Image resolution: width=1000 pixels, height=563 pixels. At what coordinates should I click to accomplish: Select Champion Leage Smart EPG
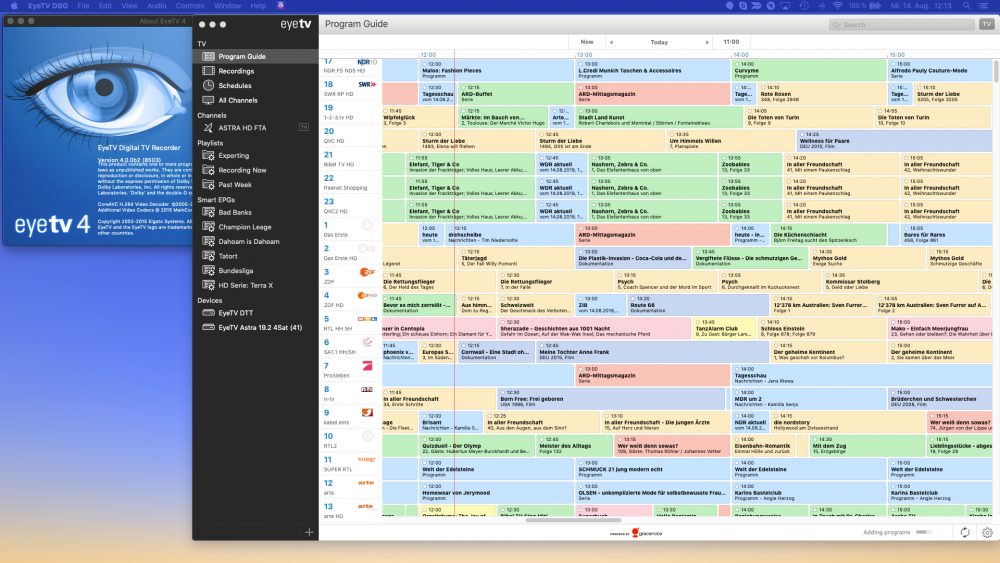pyautogui.click(x=255, y=227)
